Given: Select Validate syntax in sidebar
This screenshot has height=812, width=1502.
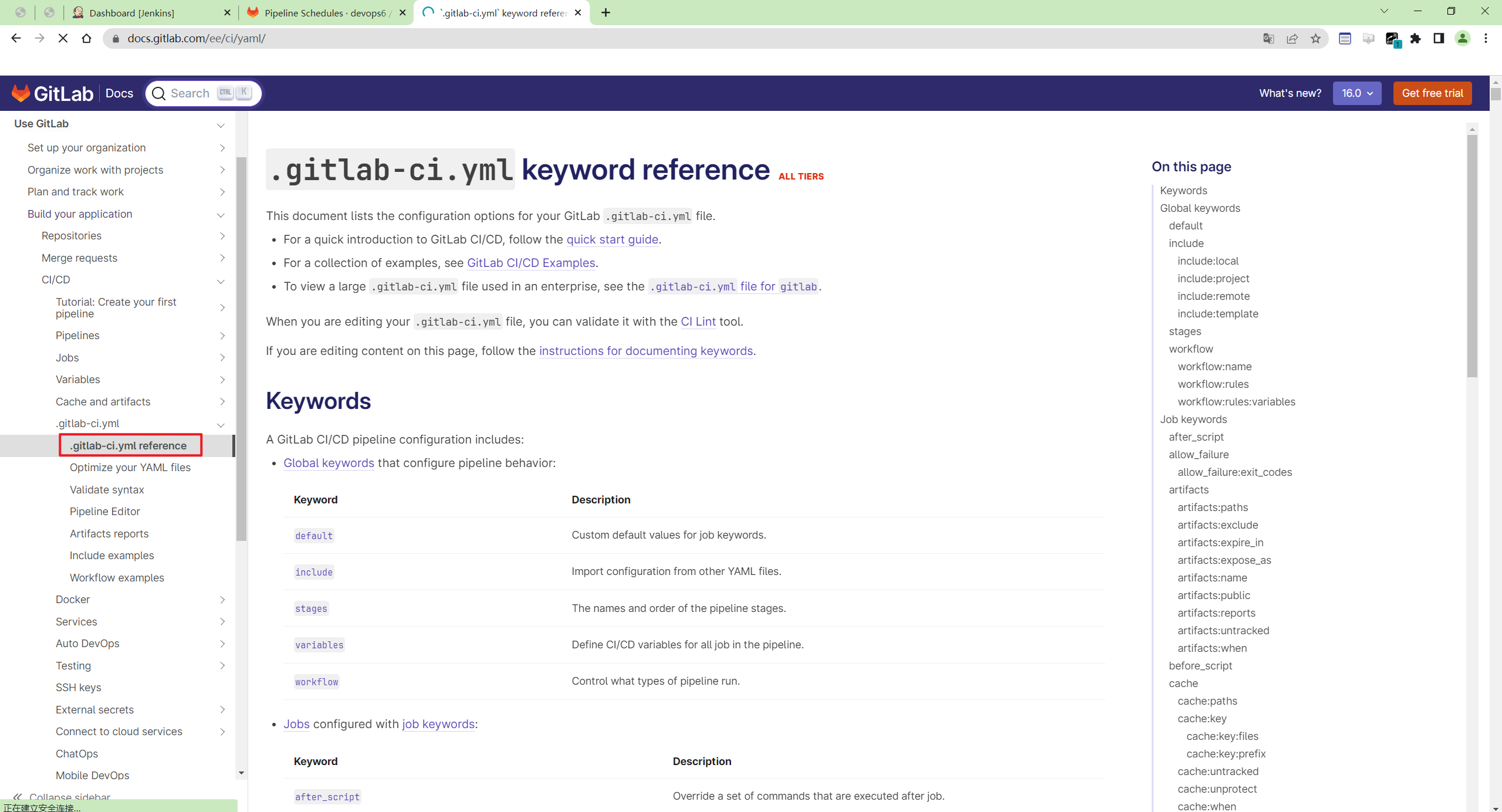Looking at the screenshot, I should click(107, 490).
